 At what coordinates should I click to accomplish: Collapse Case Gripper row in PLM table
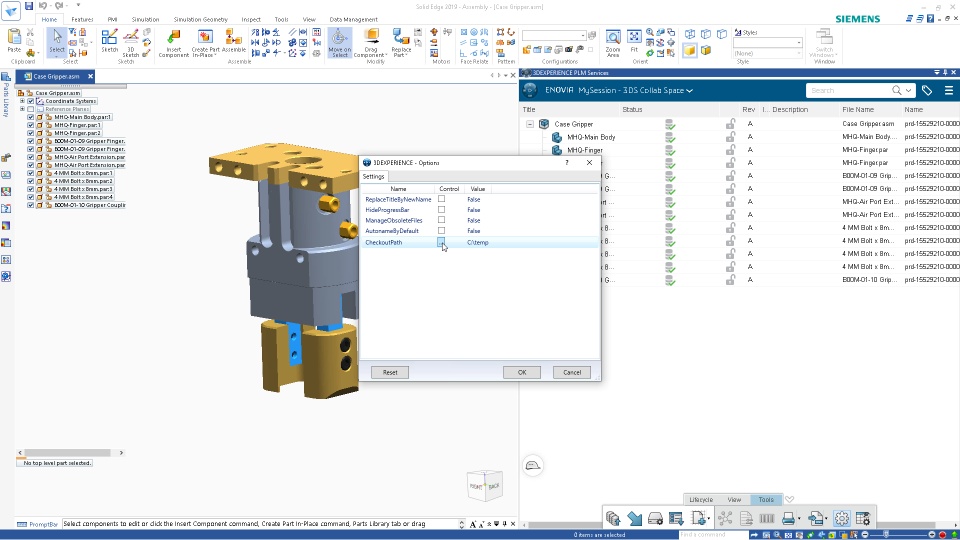530,124
